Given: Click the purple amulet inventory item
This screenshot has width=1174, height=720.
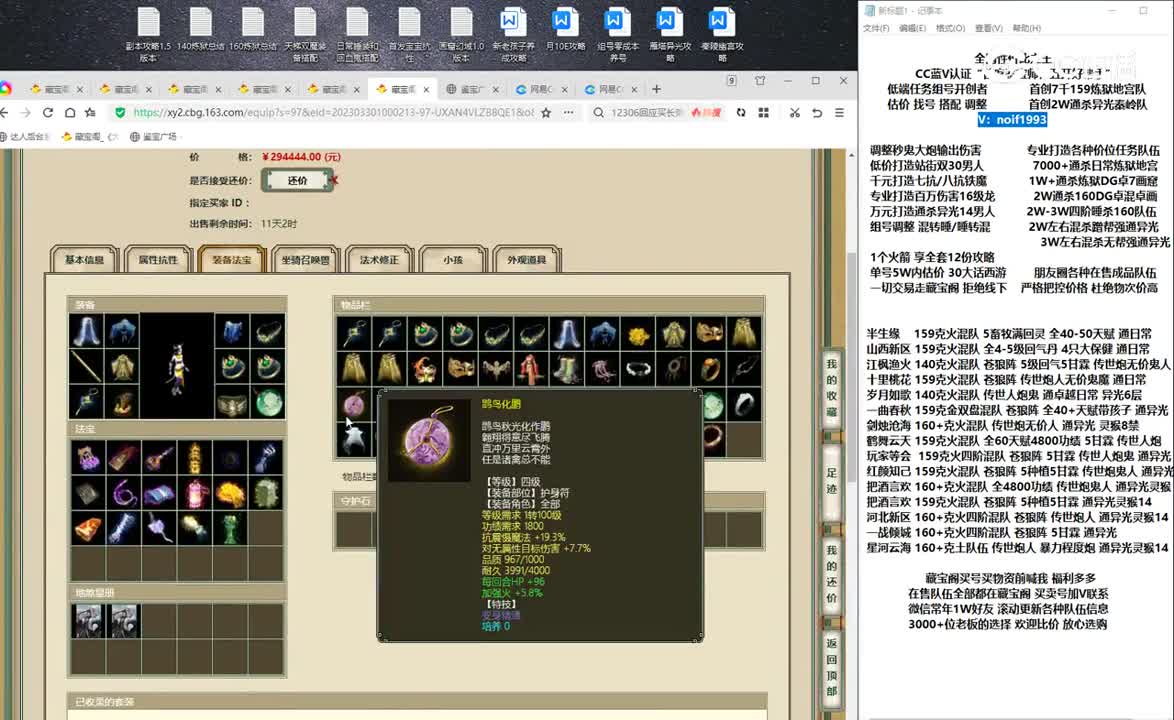Looking at the screenshot, I should pos(353,406).
